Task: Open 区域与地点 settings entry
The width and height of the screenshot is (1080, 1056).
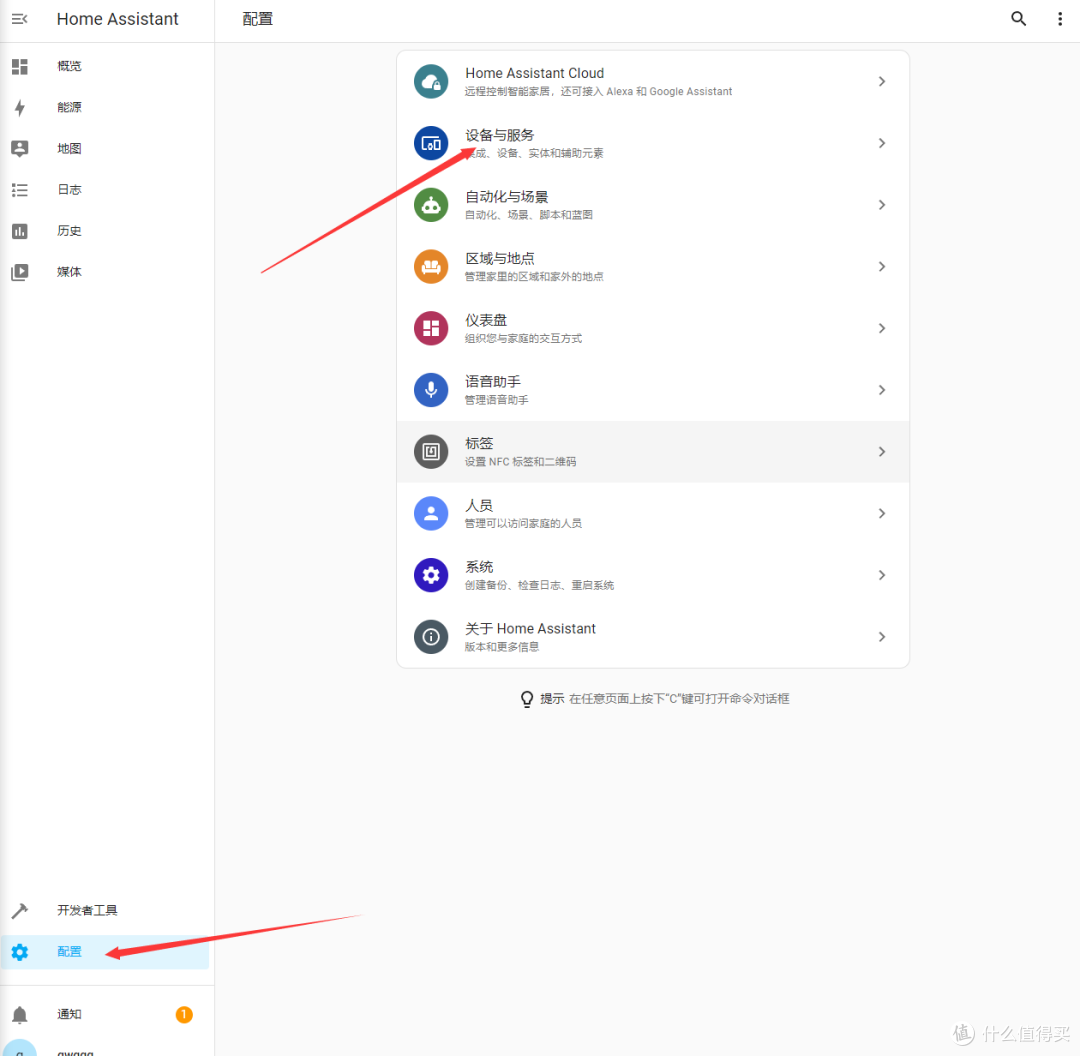Action: click(653, 267)
